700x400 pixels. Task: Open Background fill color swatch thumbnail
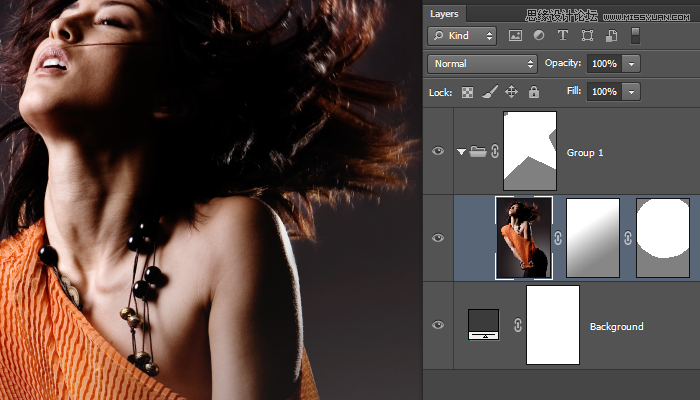[x=483, y=325]
